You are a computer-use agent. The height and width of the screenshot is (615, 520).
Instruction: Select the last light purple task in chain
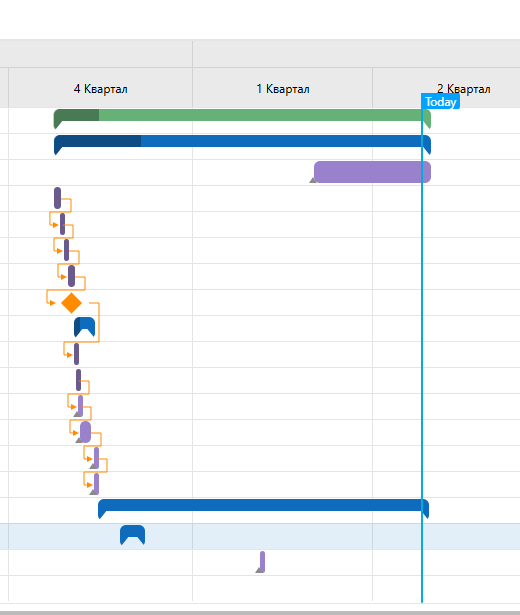(96, 484)
